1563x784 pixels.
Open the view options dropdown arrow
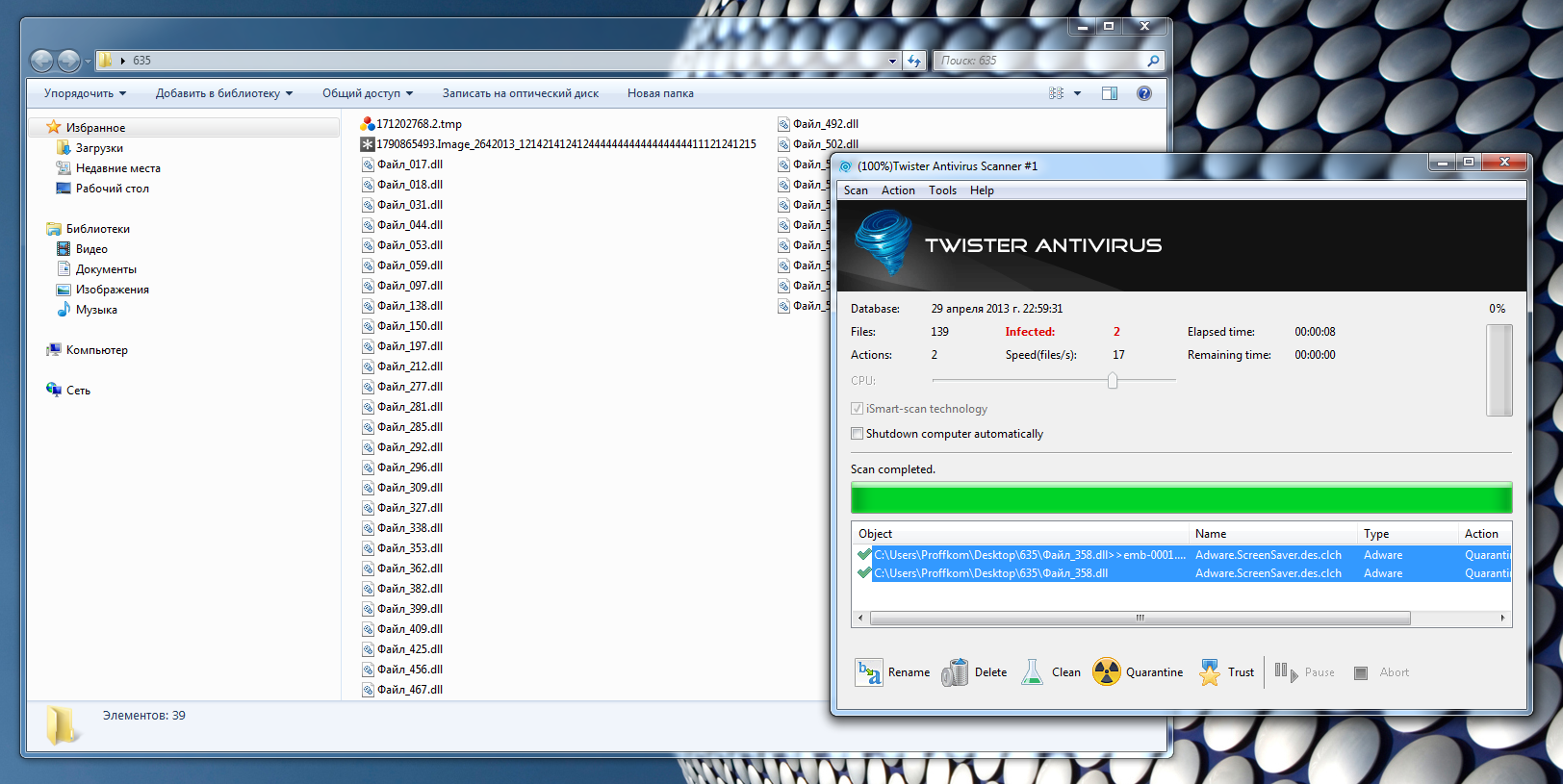tap(1077, 93)
